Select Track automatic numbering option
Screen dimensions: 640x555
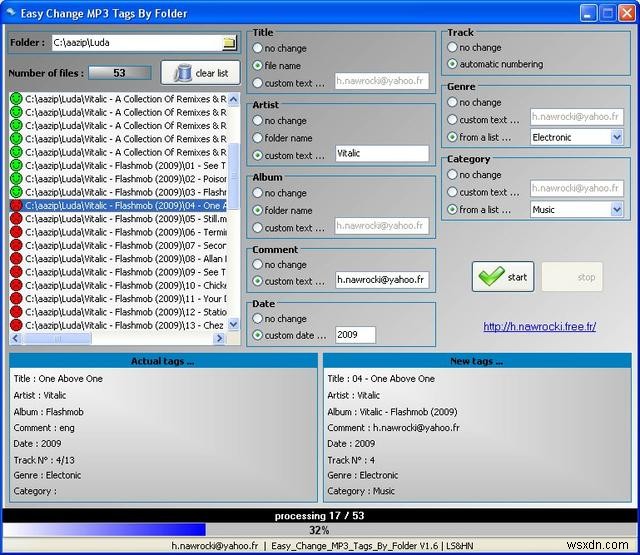(x=452, y=64)
